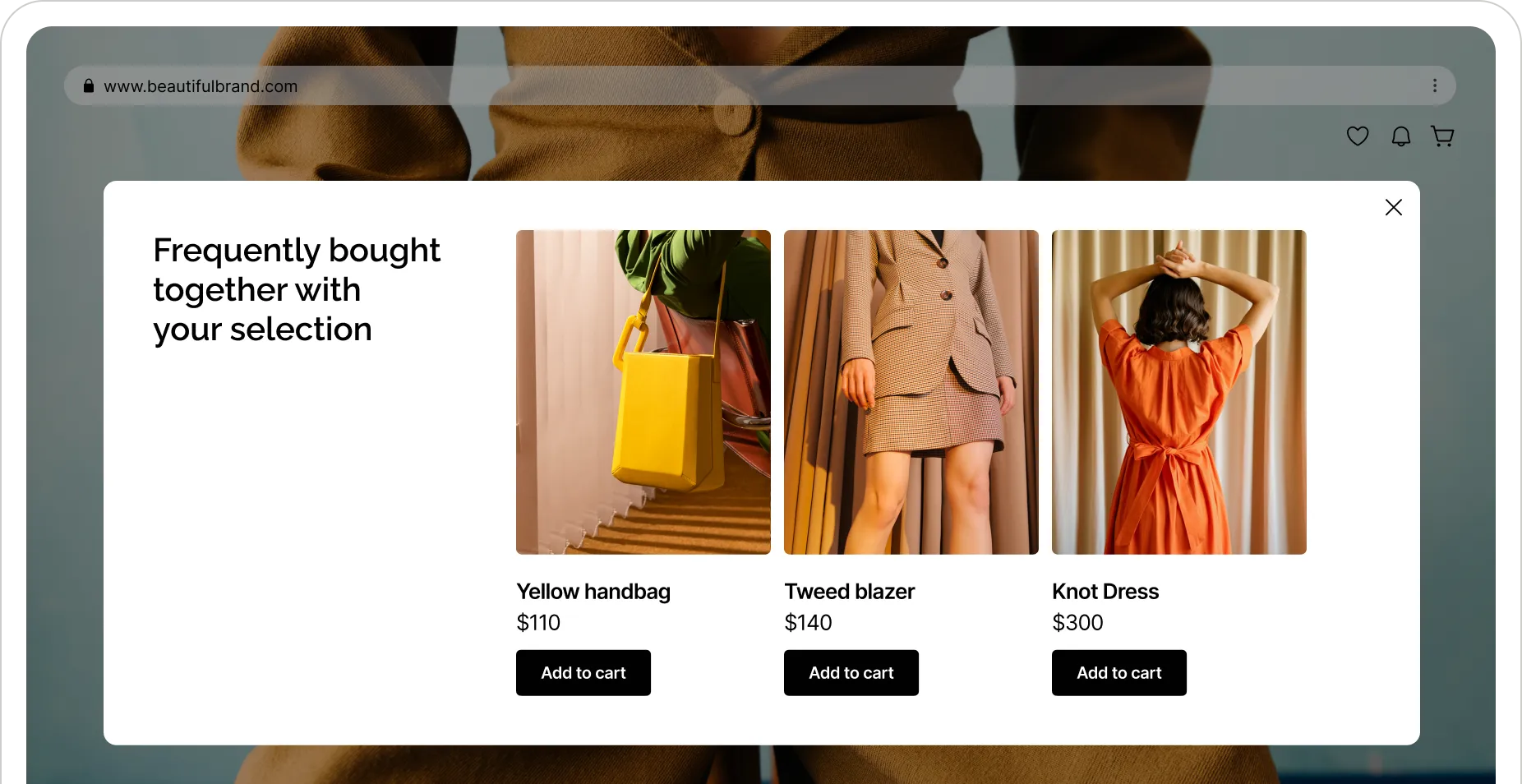Open the Knot Dress product image
The width and height of the screenshot is (1522, 784).
pyautogui.click(x=1179, y=392)
